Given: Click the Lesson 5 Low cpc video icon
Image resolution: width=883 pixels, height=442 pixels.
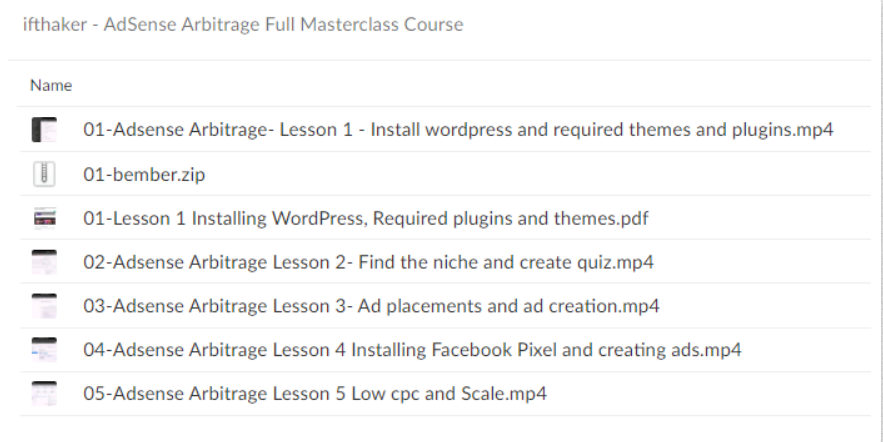Looking at the screenshot, I should tap(44, 394).
